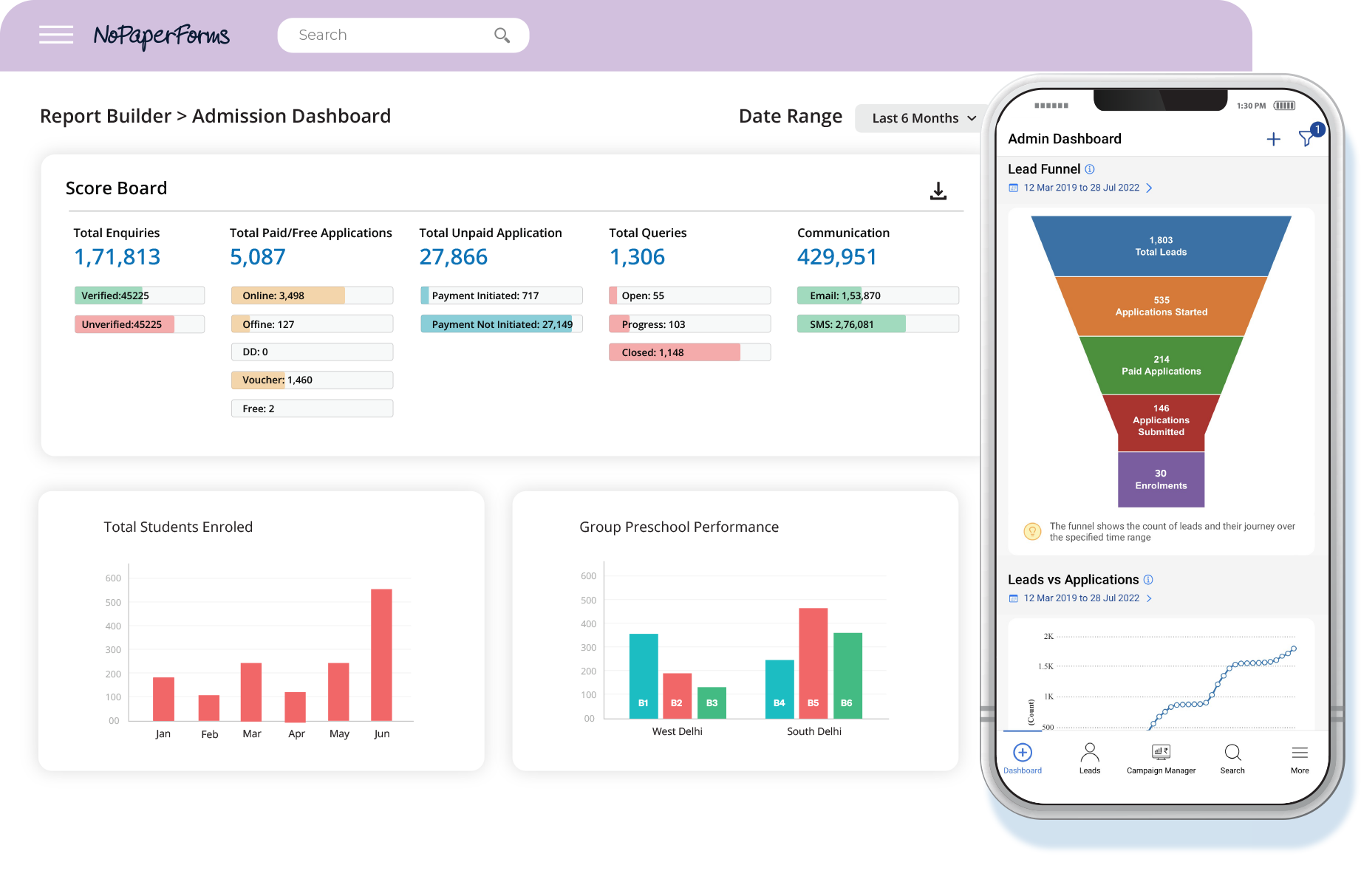
Task: Select the Total Leads funnel segment
Action: [x=1161, y=246]
